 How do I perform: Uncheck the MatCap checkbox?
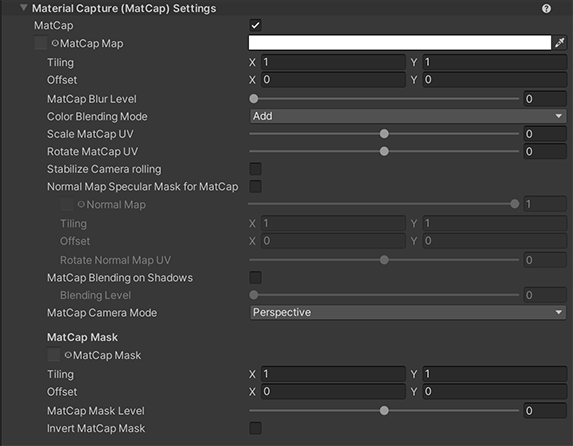coord(255,25)
